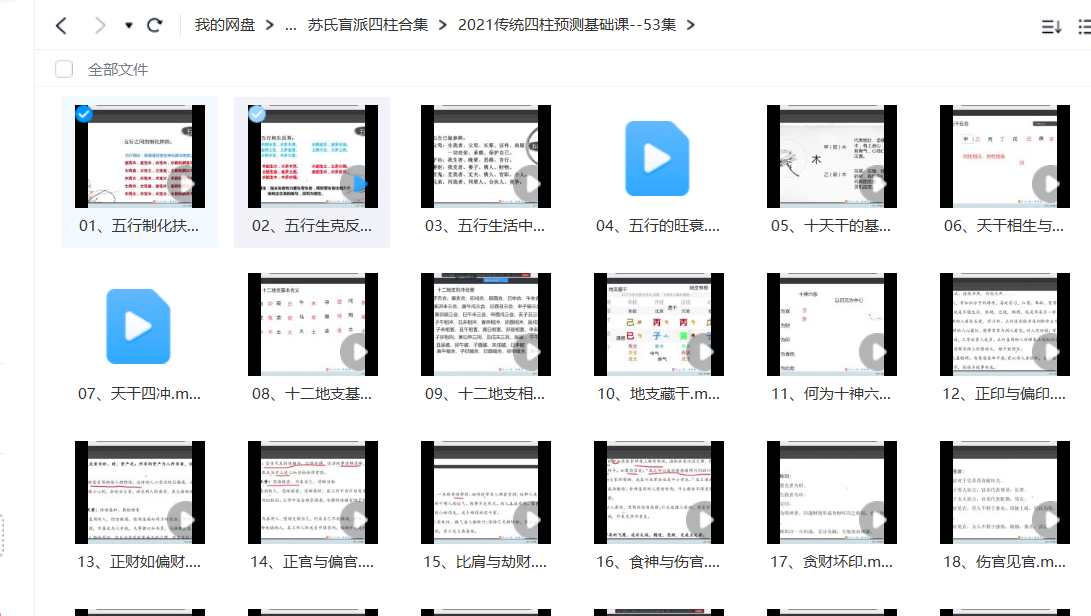The width and height of the screenshot is (1091, 616).
Task: Open the sort order options icon
Action: click(x=1051, y=27)
